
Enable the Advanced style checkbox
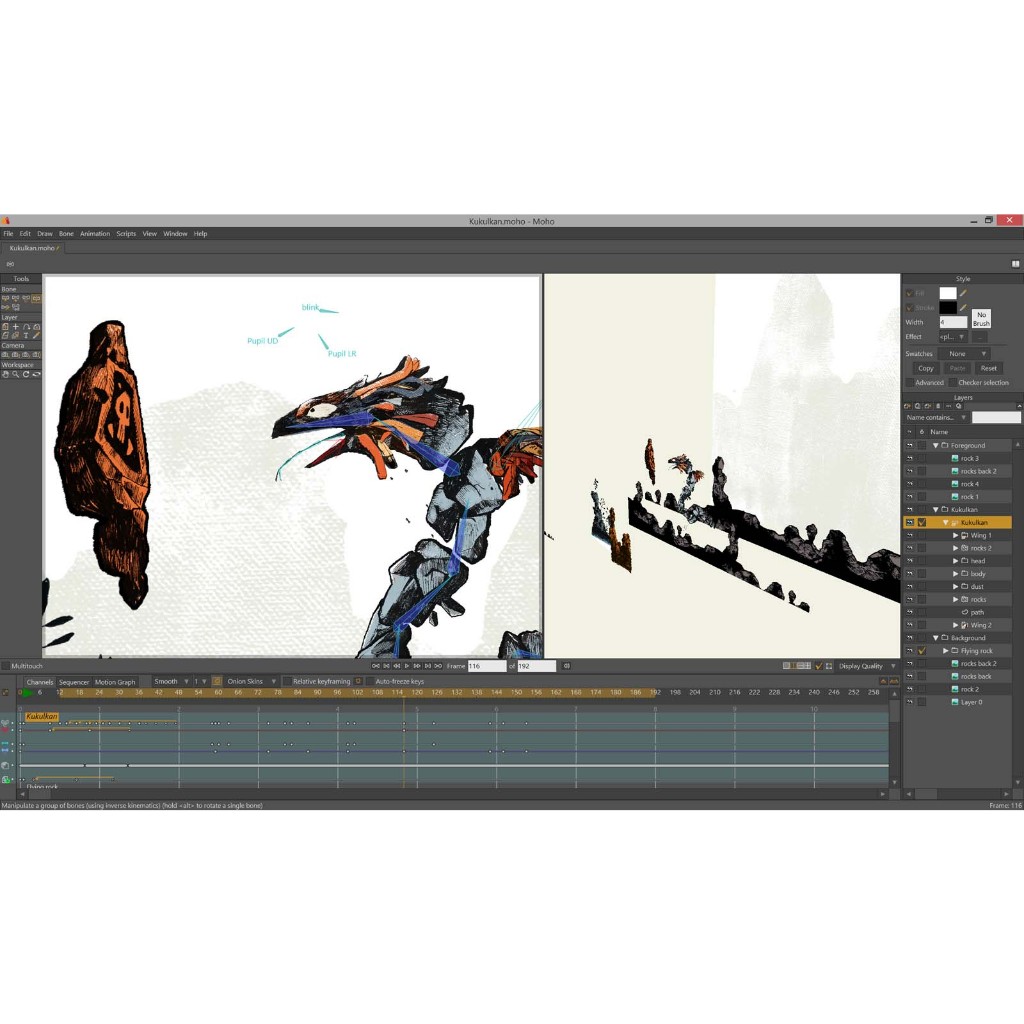pos(910,383)
